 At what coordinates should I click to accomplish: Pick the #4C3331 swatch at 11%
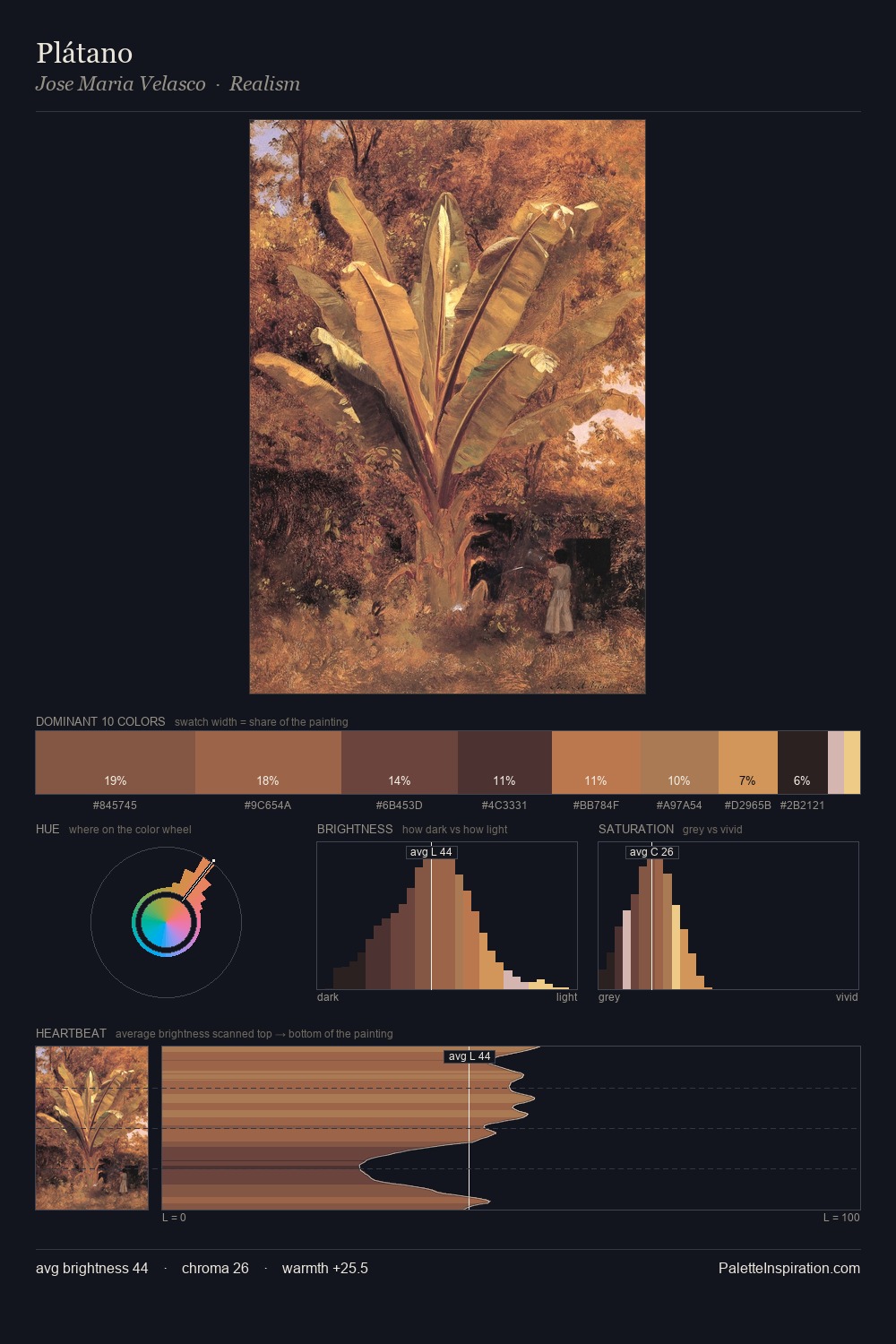(x=504, y=762)
